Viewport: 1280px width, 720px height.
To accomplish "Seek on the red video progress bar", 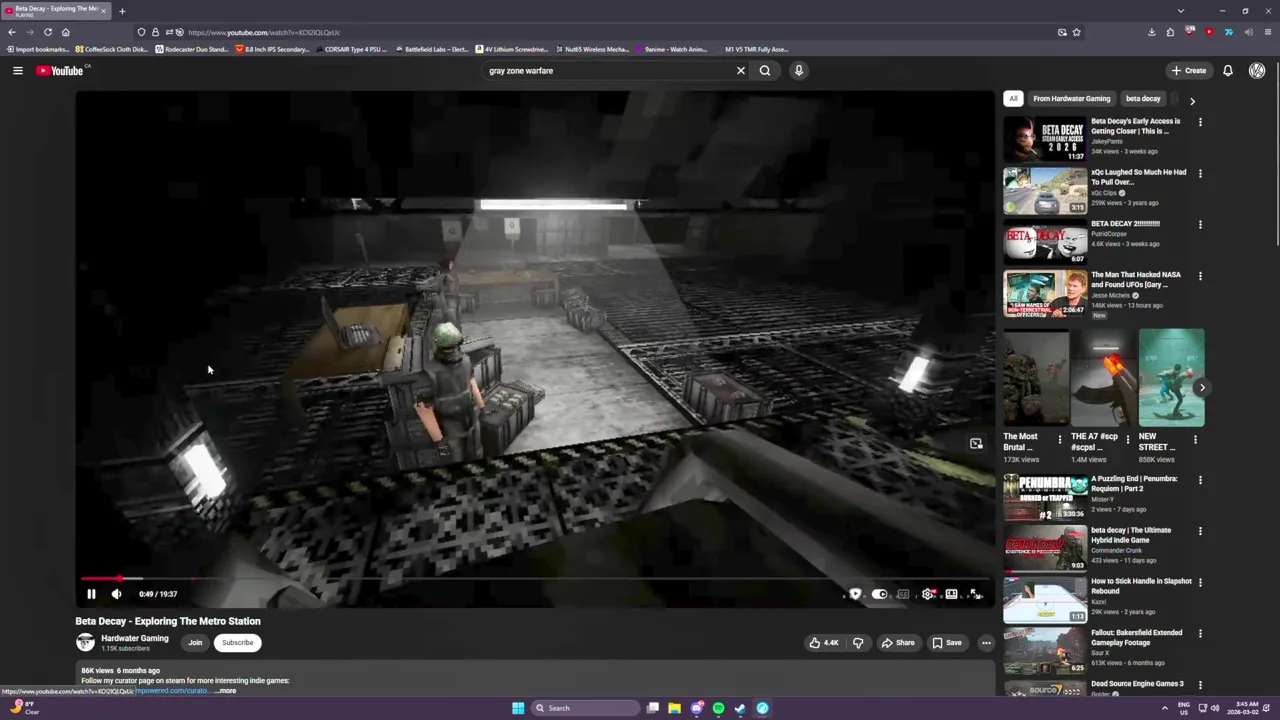I will pos(535,578).
